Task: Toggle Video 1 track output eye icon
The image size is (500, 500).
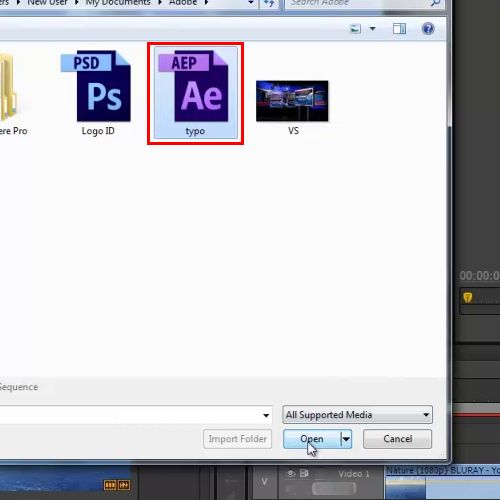Action: coord(291,473)
